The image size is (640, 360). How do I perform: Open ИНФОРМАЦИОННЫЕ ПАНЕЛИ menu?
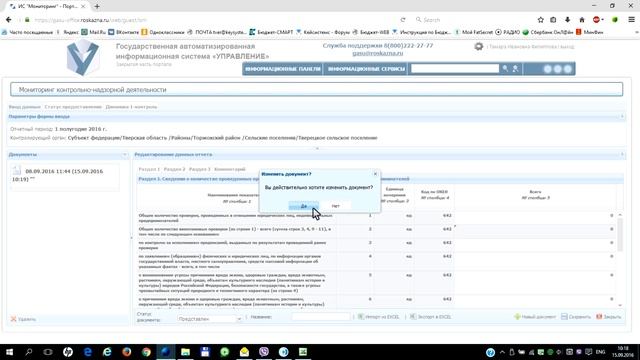click(282, 69)
